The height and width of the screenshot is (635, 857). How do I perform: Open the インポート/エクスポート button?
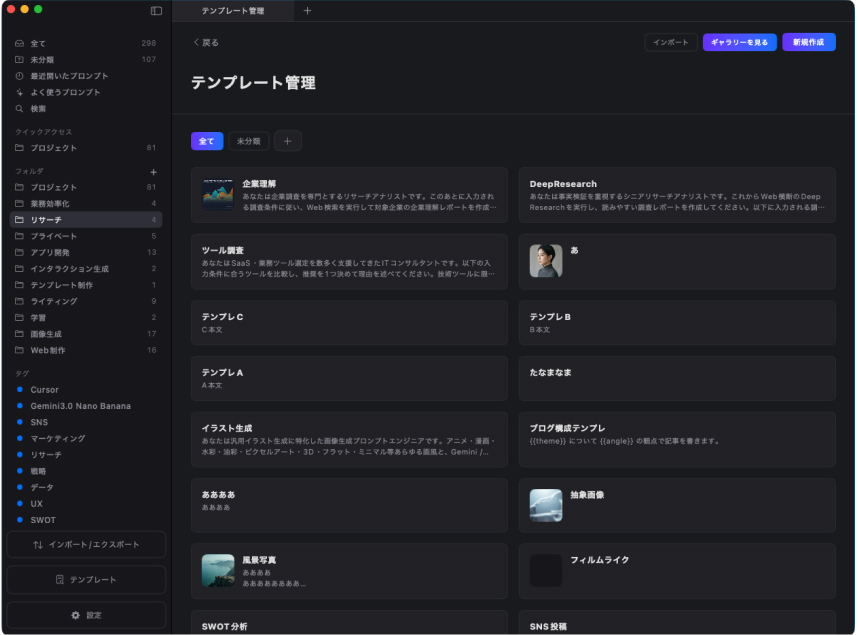(86, 545)
